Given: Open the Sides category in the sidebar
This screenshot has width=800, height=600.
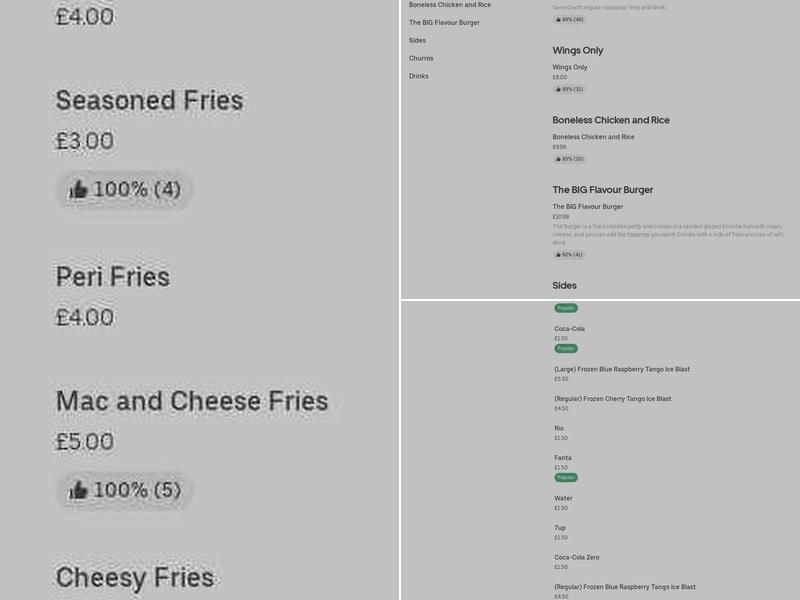Looking at the screenshot, I should tap(418, 41).
